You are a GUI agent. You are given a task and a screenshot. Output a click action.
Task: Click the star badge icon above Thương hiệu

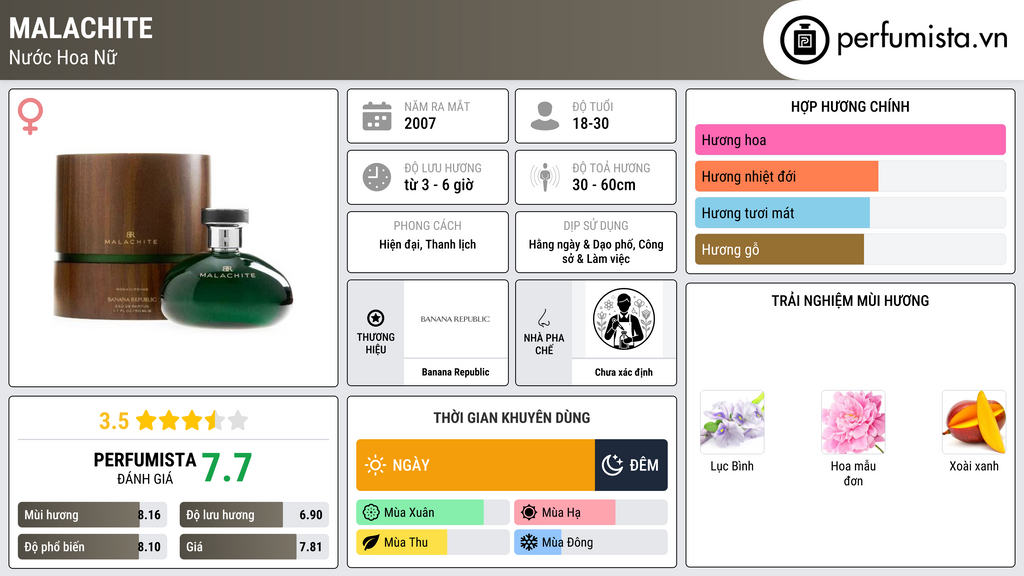click(x=376, y=318)
